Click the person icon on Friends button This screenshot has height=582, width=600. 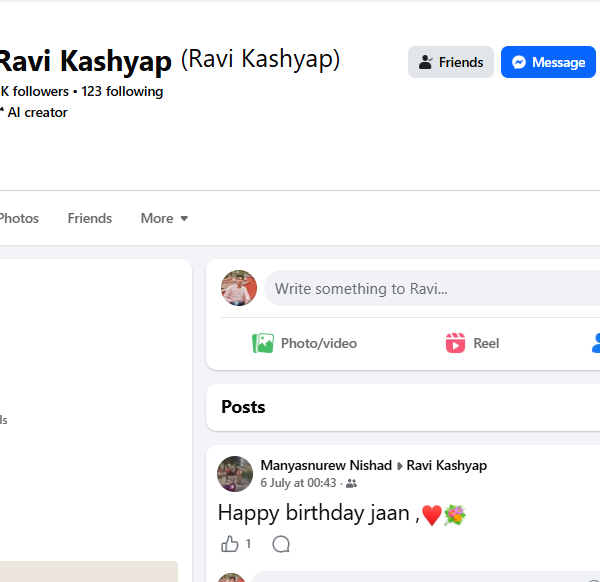(x=426, y=62)
